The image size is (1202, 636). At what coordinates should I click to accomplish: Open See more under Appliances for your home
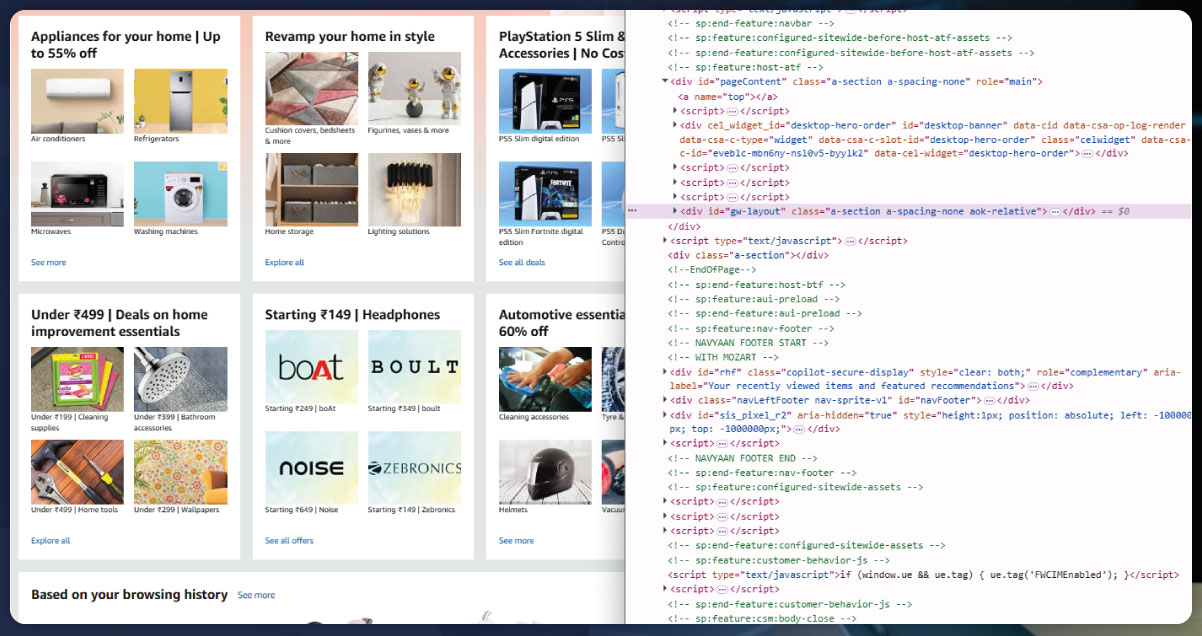(48, 262)
